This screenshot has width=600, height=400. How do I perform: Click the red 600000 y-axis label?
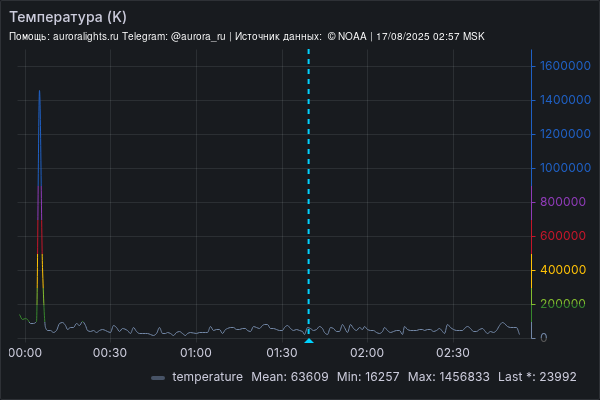click(x=563, y=236)
